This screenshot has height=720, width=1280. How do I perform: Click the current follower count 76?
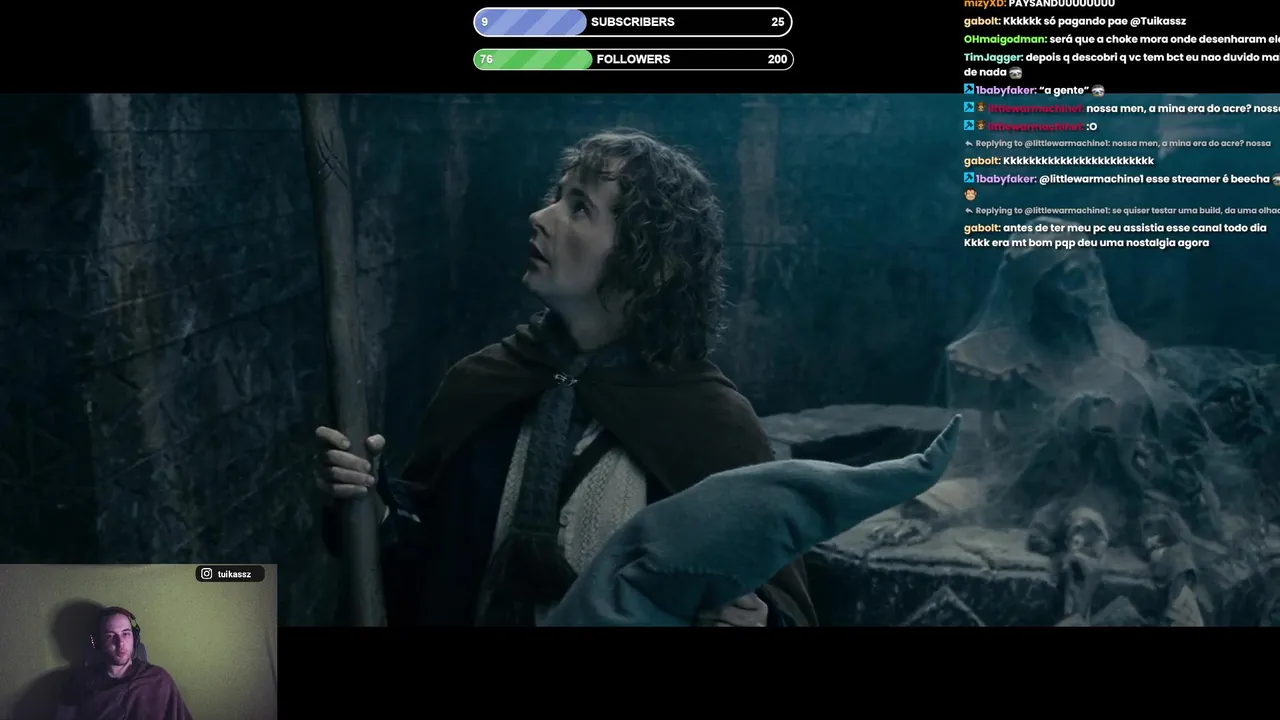point(486,59)
